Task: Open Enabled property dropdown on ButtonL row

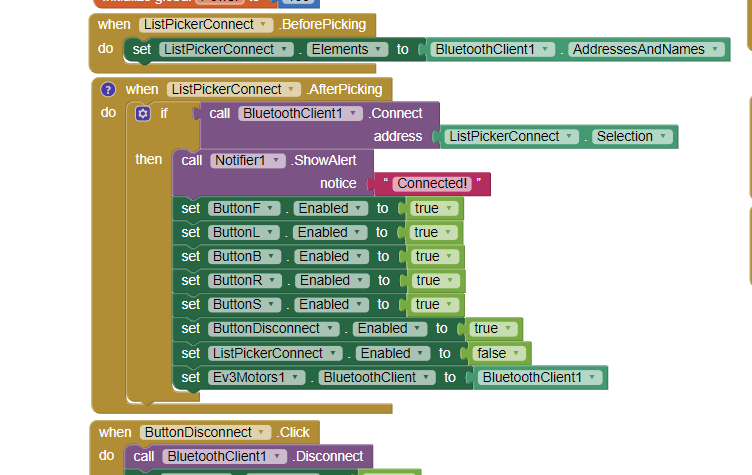Action: [x=330, y=232]
